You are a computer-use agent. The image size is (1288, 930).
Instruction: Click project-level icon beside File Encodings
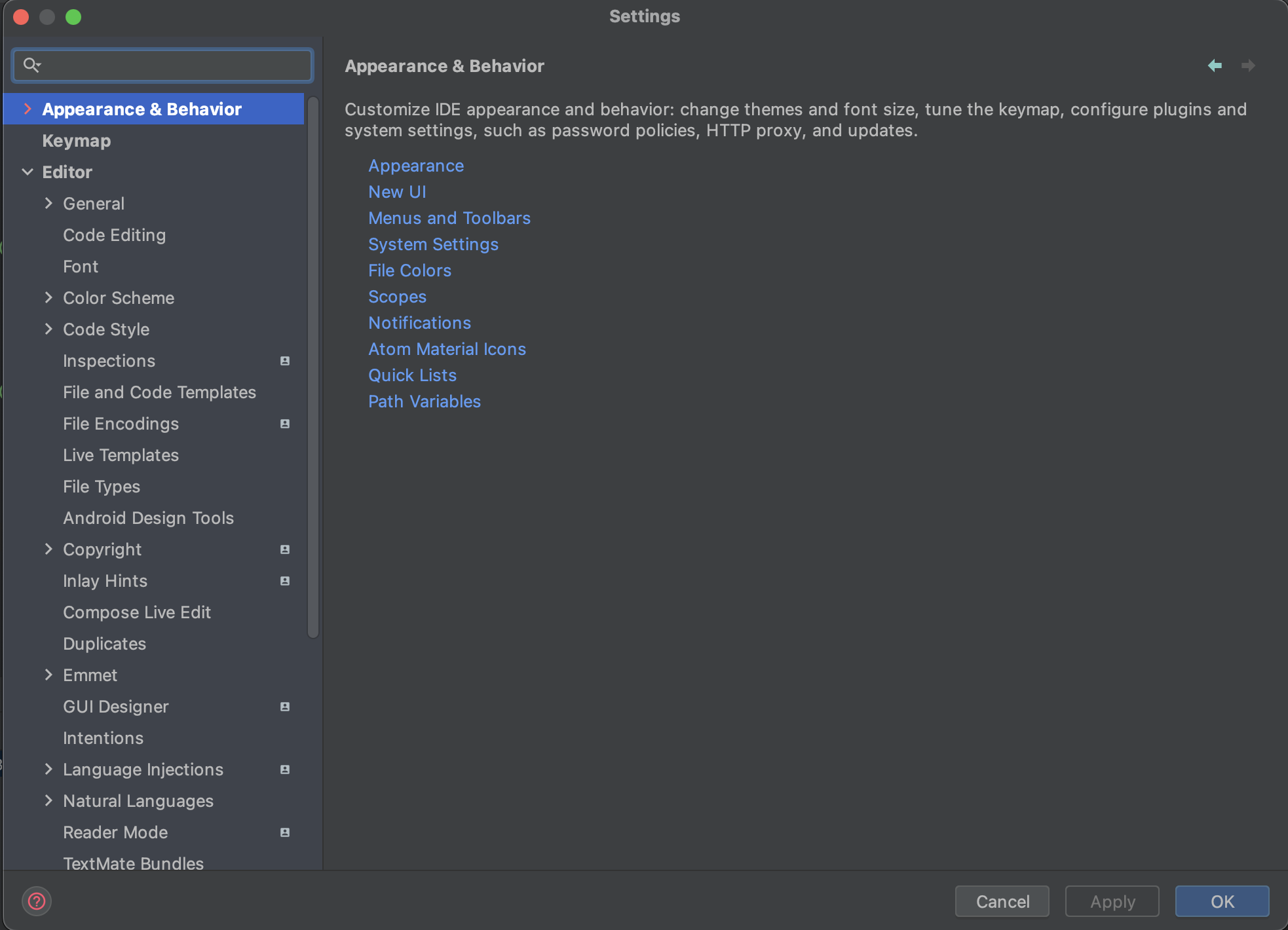(285, 424)
